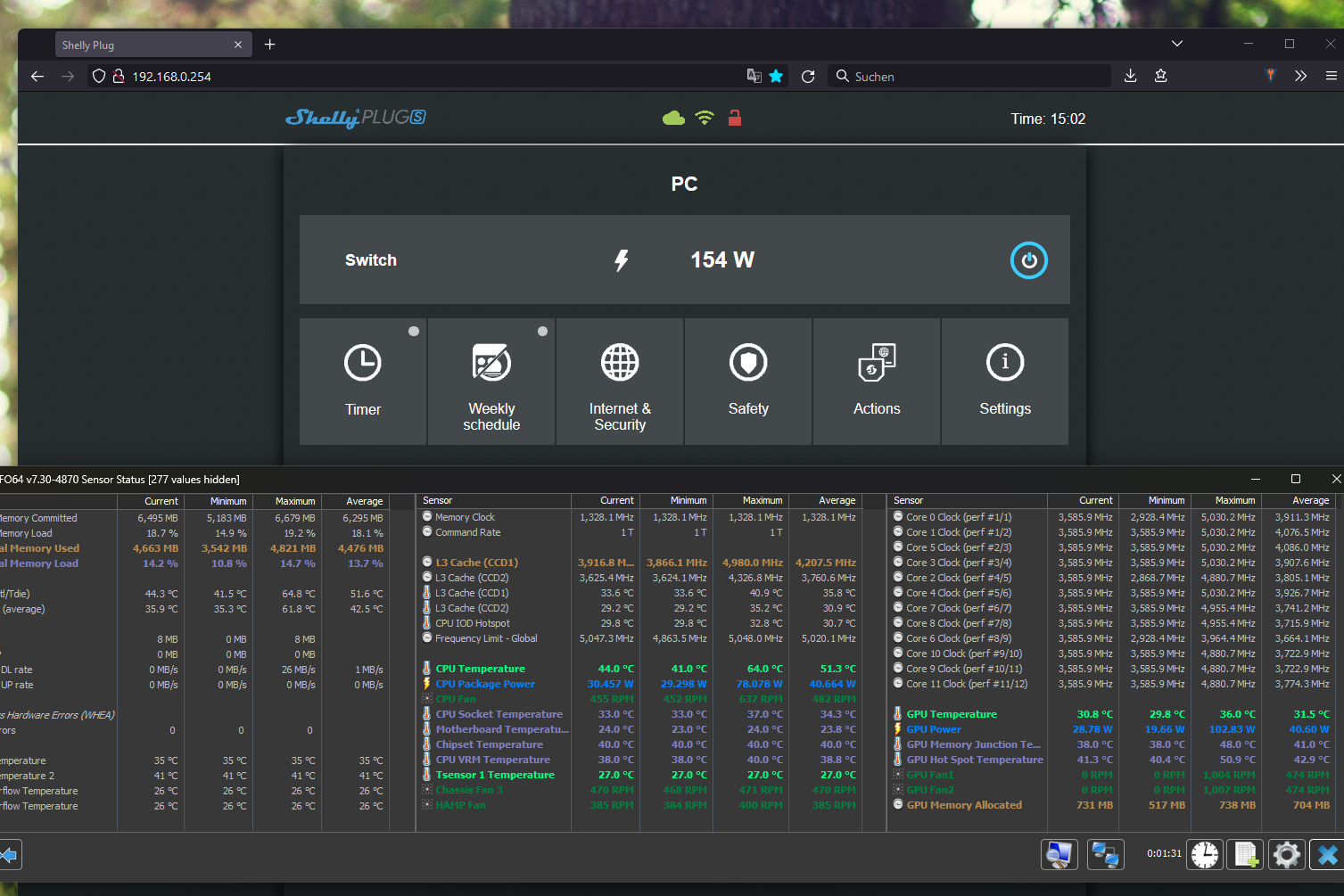Open the Safety tile
Image resolution: width=1344 pixels, height=896 pixels.
tap(748, 382)
